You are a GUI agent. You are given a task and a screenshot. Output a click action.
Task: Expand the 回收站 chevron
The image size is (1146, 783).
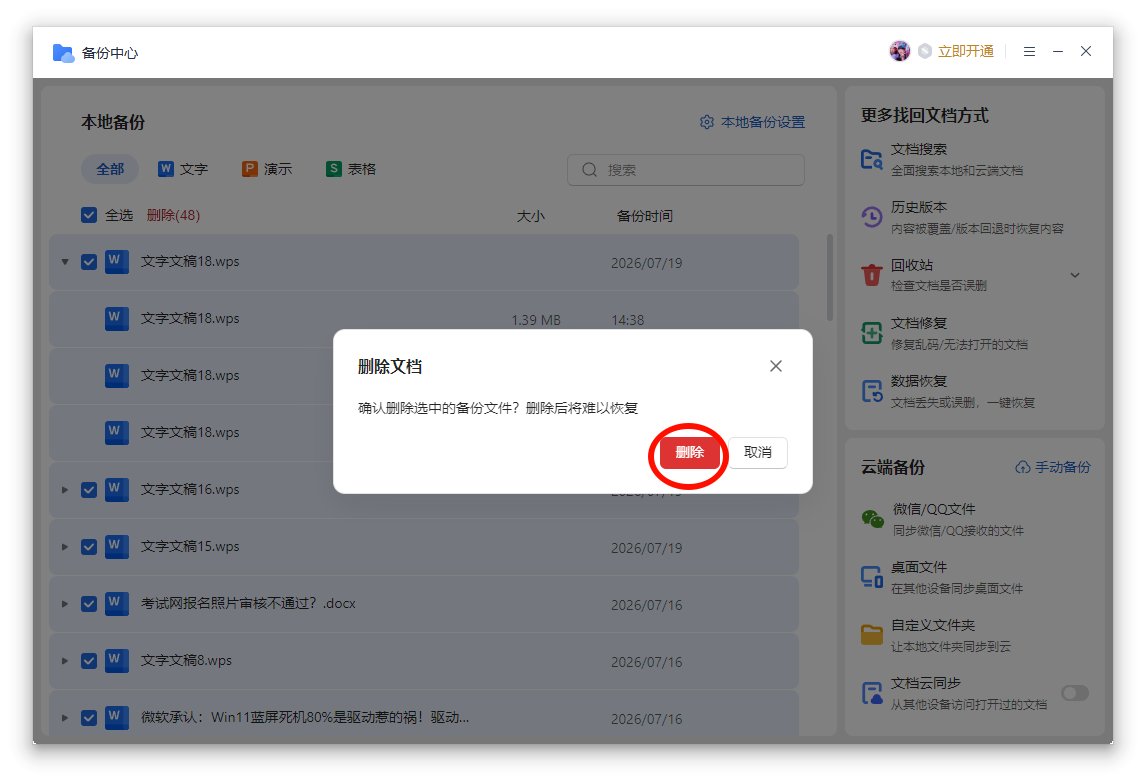coord(1075,276)
